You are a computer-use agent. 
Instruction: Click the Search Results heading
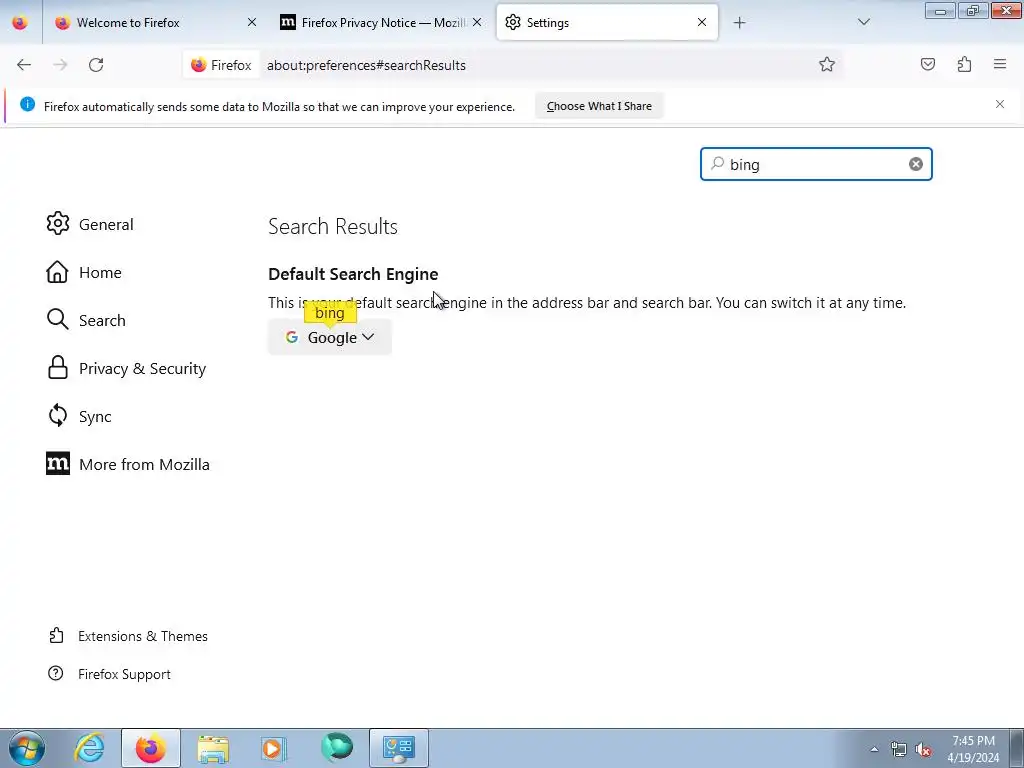tap(333, 227)
